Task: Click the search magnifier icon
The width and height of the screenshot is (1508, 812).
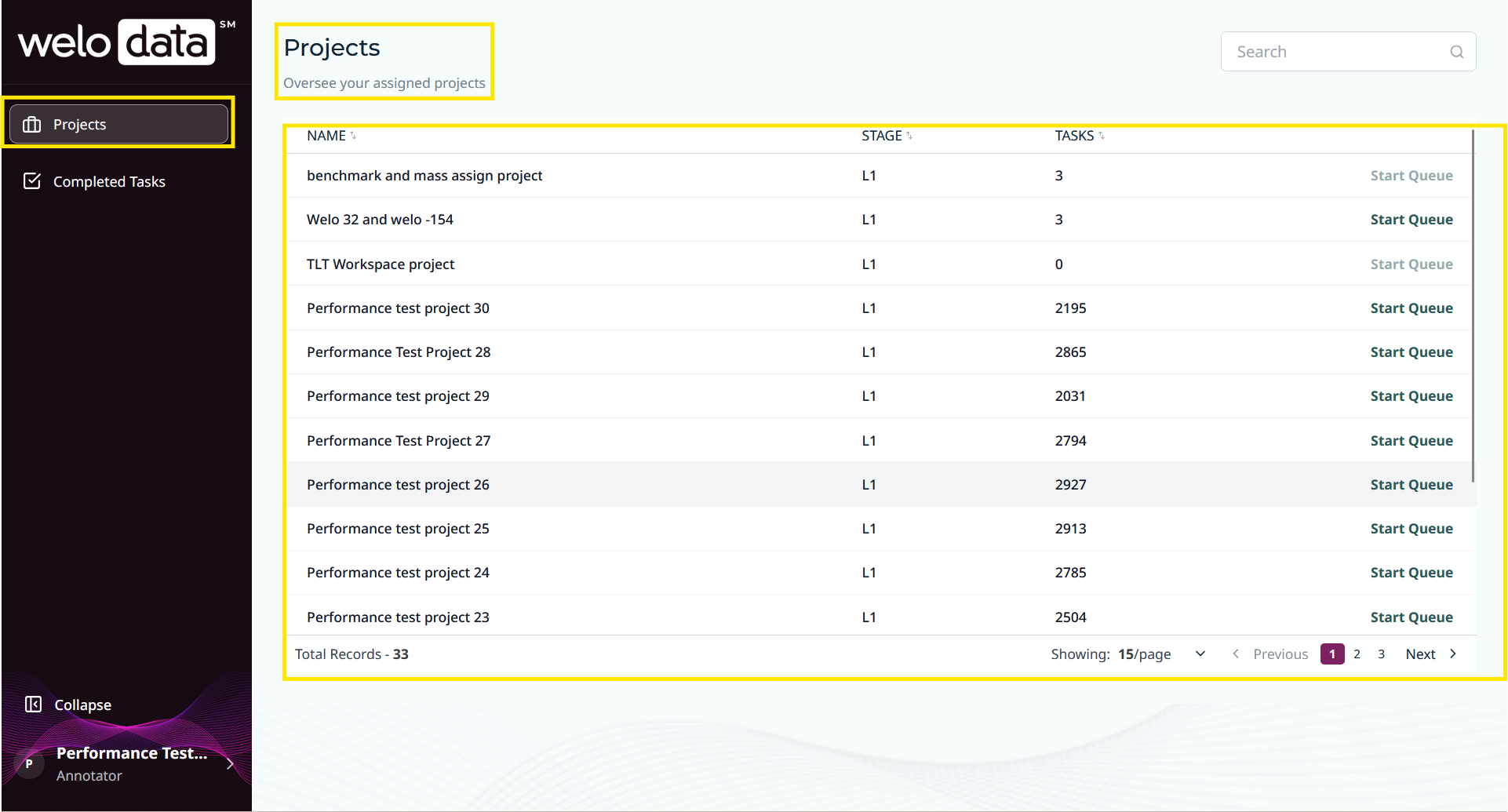Action: (1457, 52)
